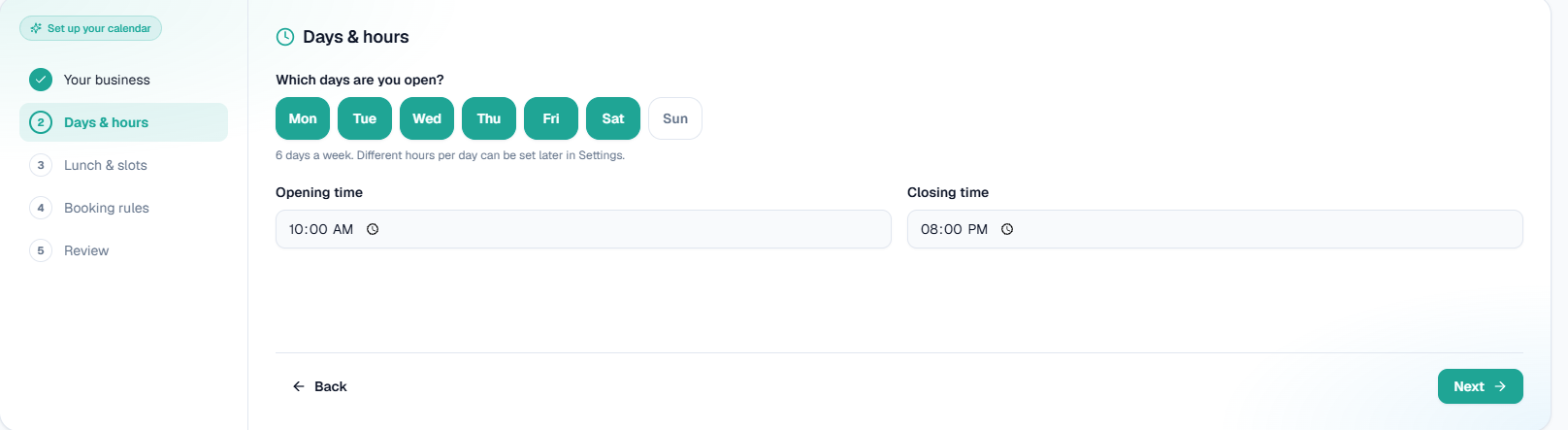The height and width of the screenshot is (430, 1568).
Task: Click the step 4 number circle
Action: (40, 208)
